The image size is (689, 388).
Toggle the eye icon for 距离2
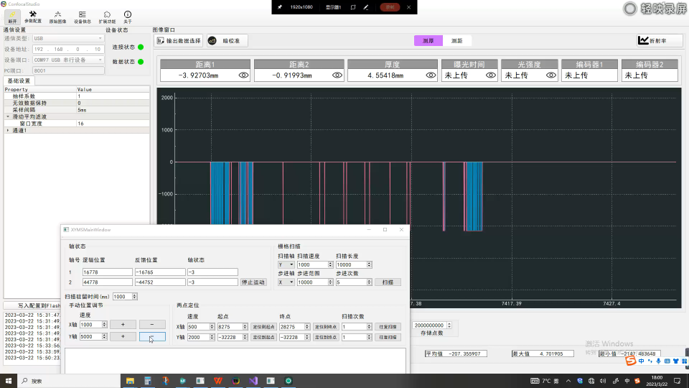pyautogui.click(x=337, y=75)
